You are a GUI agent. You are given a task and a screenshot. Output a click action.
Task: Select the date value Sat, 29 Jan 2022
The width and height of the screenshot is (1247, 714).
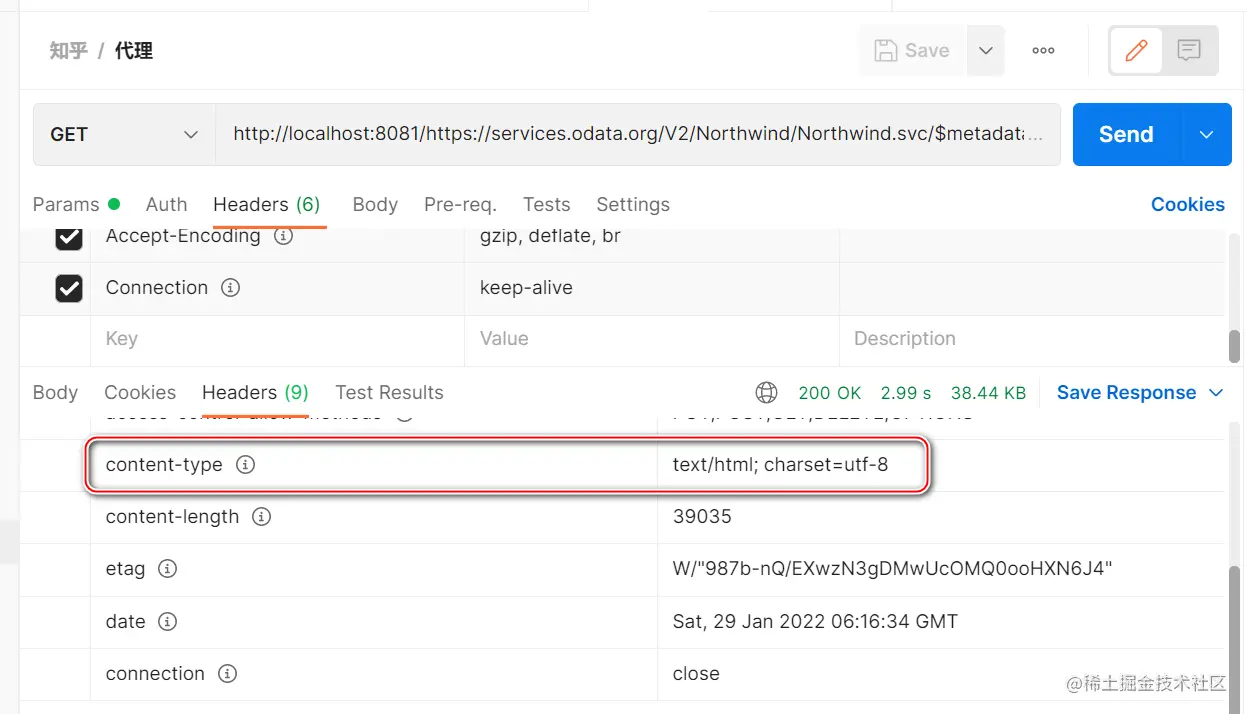click(x=815, y=621)
